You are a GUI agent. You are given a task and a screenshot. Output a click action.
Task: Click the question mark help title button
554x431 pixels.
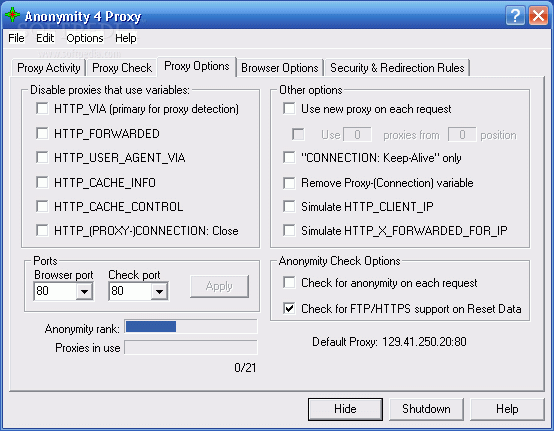click(x=515, y=16)
